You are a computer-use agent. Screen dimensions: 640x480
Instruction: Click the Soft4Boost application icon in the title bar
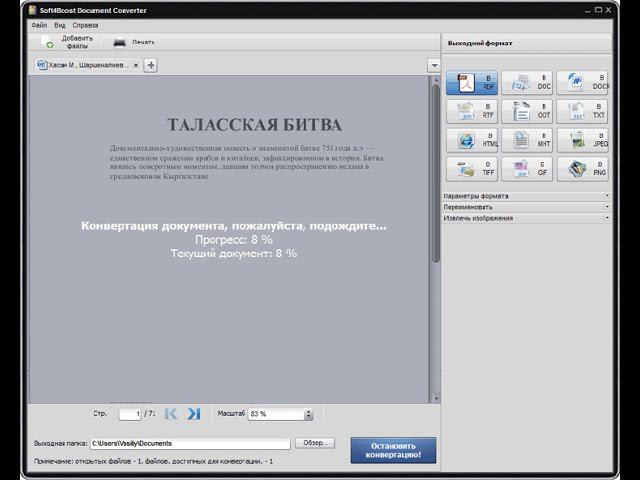32,10
